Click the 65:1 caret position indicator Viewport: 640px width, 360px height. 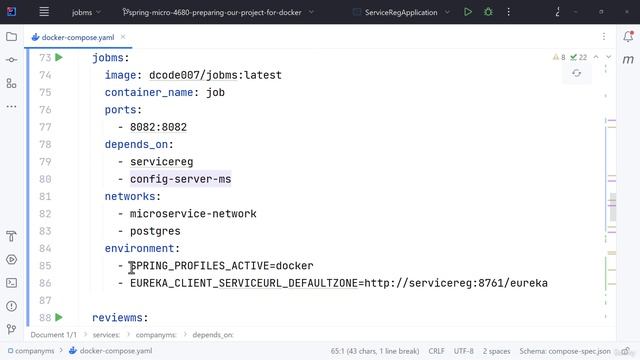coord(375,351)
